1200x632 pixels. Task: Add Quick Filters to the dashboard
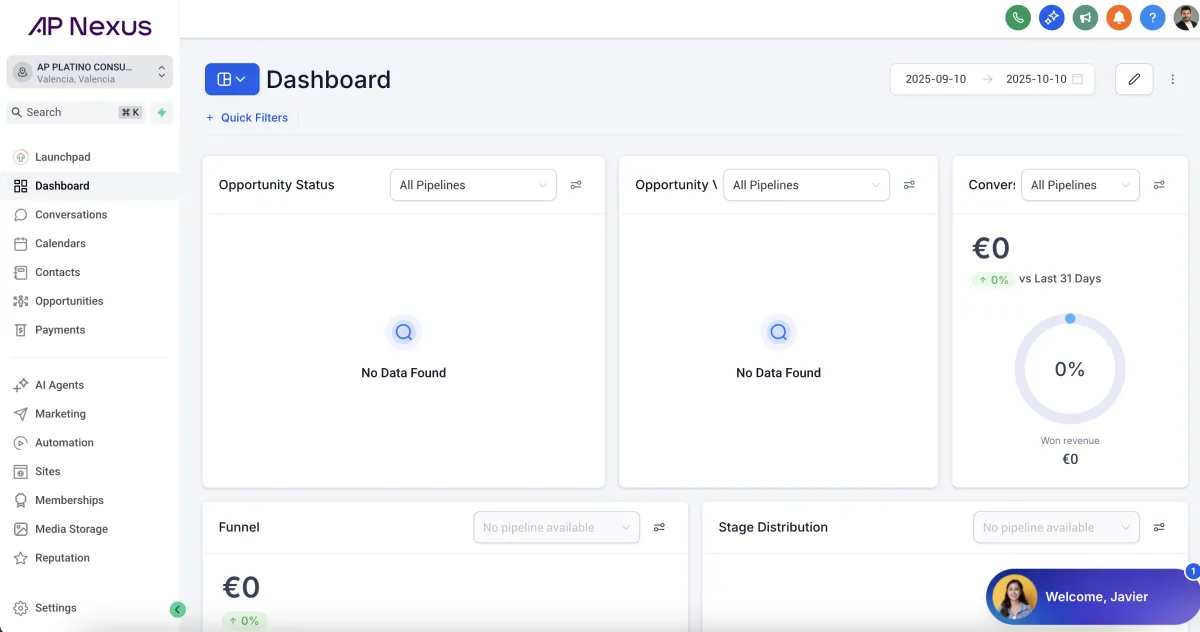(246, 118)
